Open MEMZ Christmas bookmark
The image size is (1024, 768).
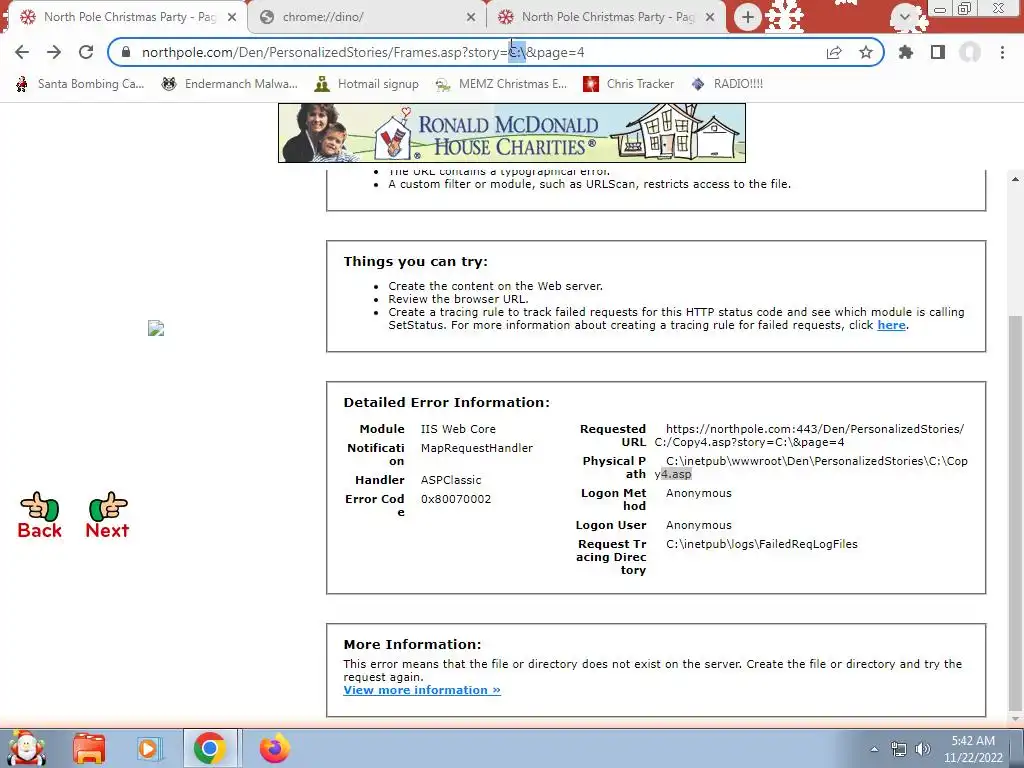(x=501, y=84)
